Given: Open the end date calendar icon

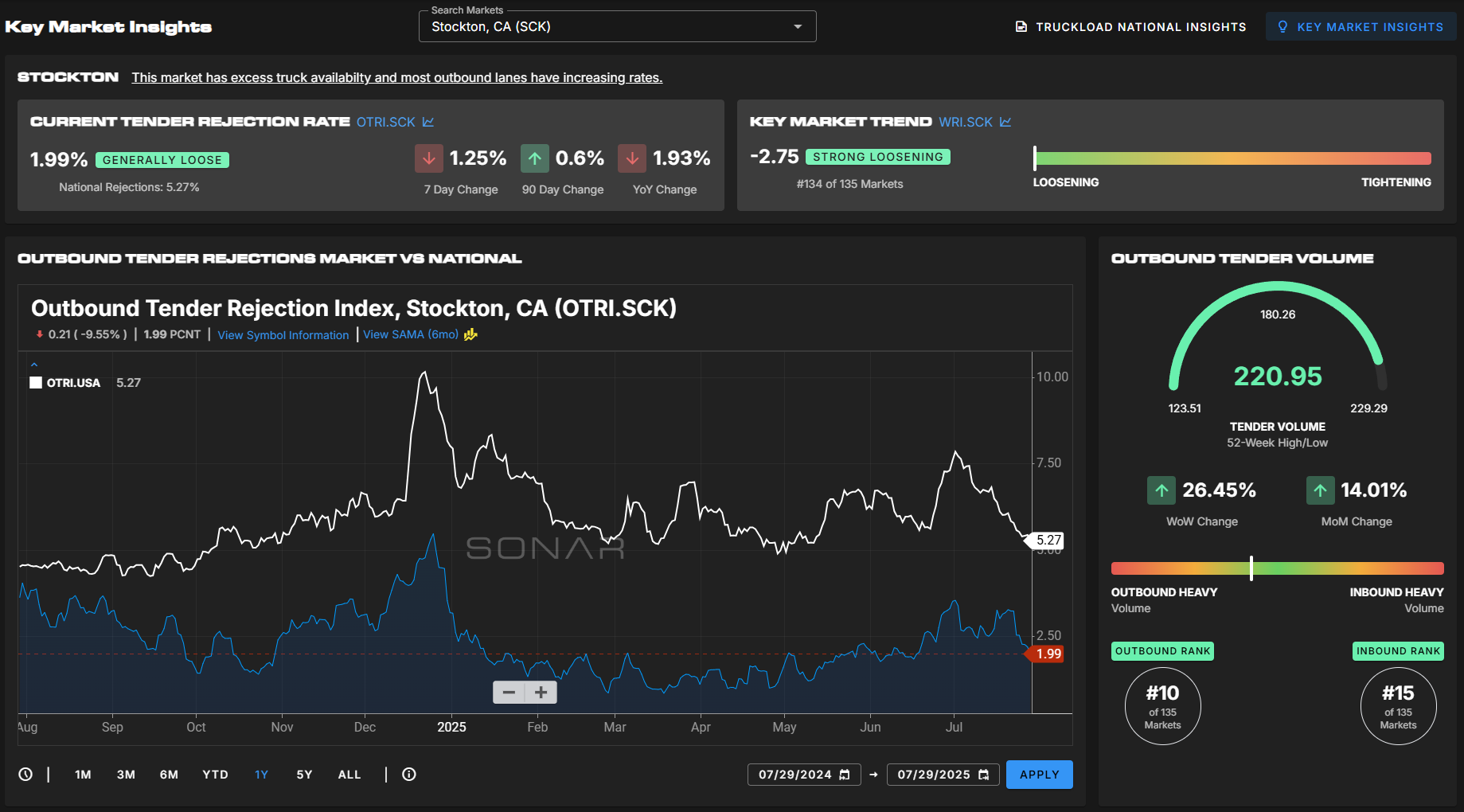Looking at the screenshot, I should pos(984,775).
